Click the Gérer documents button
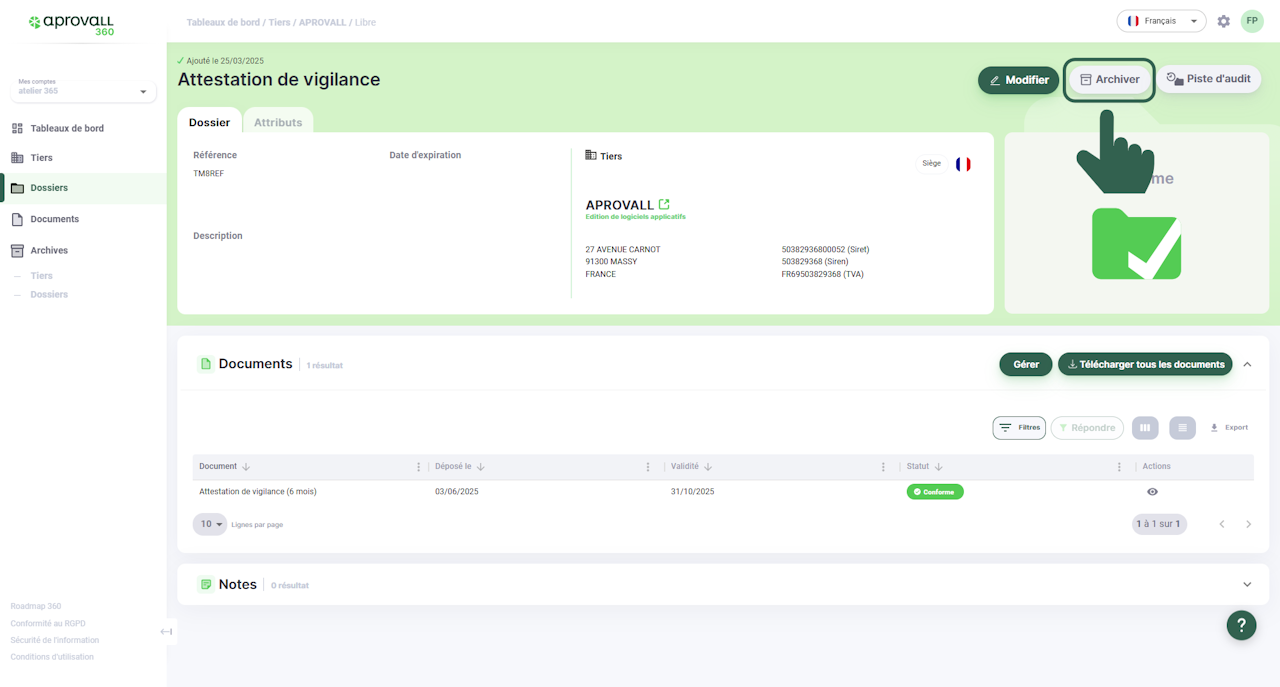This screenshot has width=1280, height=687. pyautogui.click(x=1026, y=365)
